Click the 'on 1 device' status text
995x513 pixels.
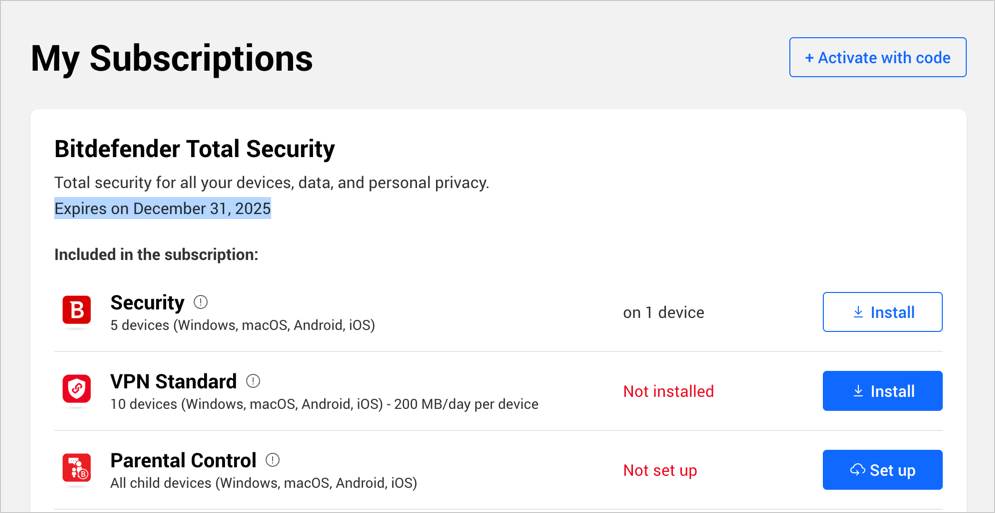[x=664, y=312]
